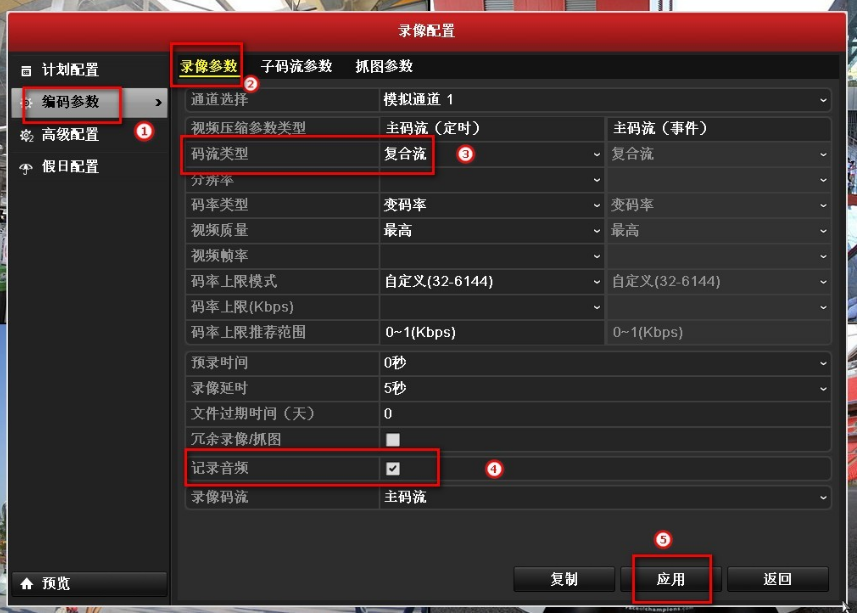858x613 pixels.
Task: Enable the 冗余录像/抓图 checkbox
Action: pyautogui.click(x=392, y=439)
